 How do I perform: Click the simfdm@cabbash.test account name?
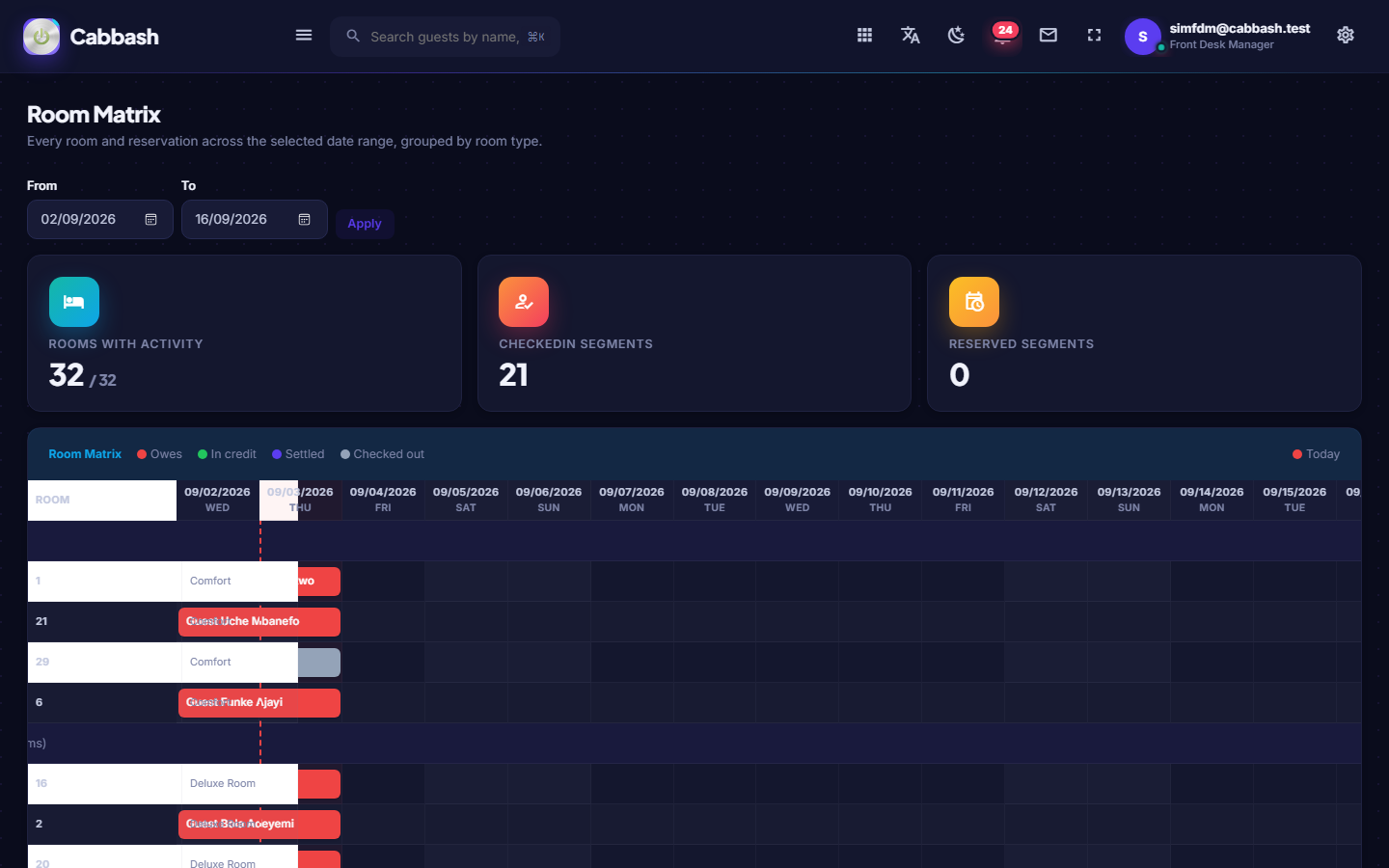[1239, 29]
